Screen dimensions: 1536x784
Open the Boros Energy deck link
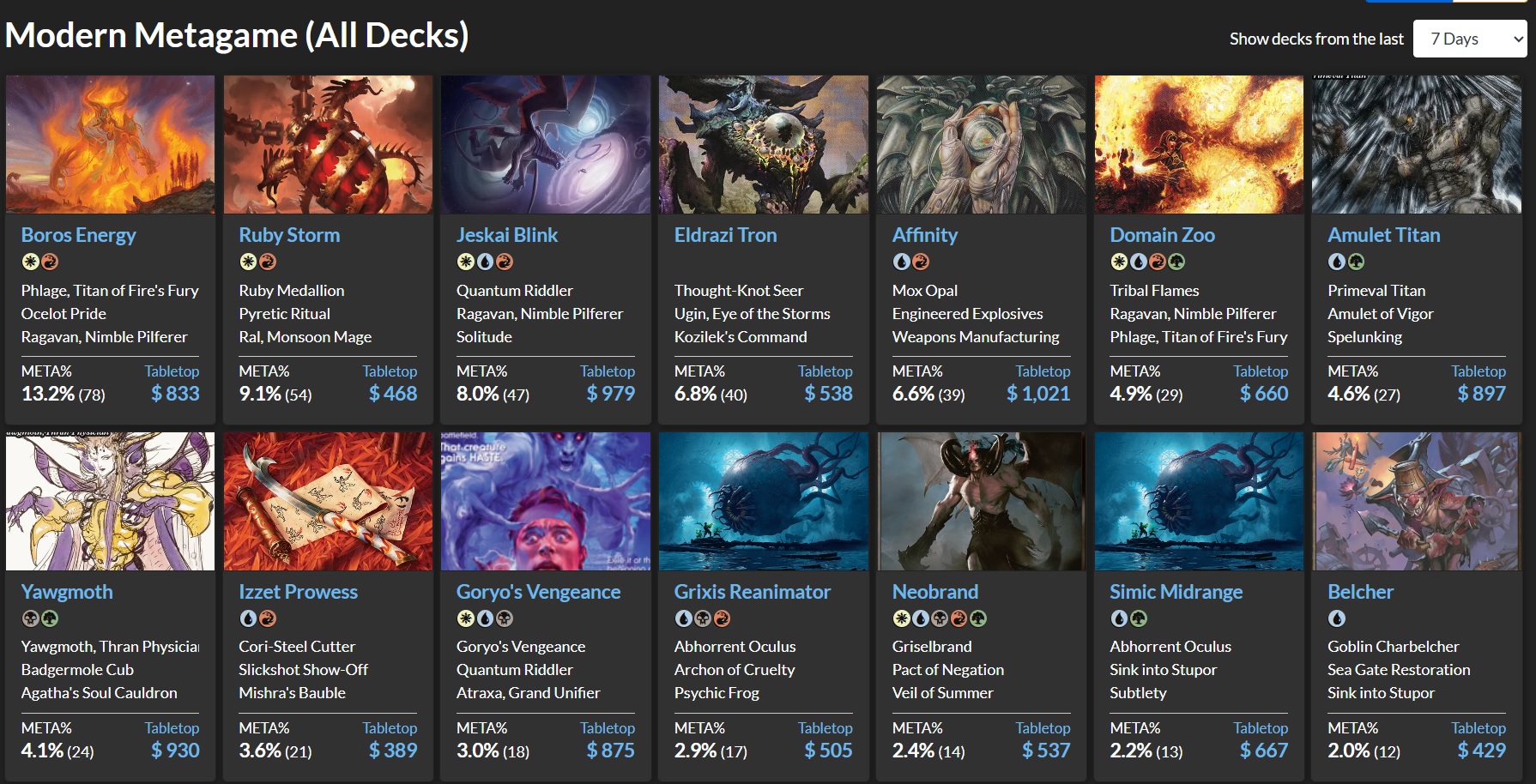[x=78, y=235]
